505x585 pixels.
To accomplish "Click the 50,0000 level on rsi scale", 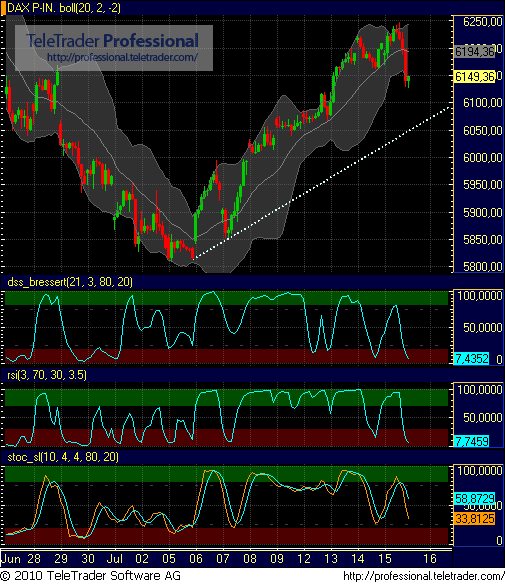I will coord(483,417).
